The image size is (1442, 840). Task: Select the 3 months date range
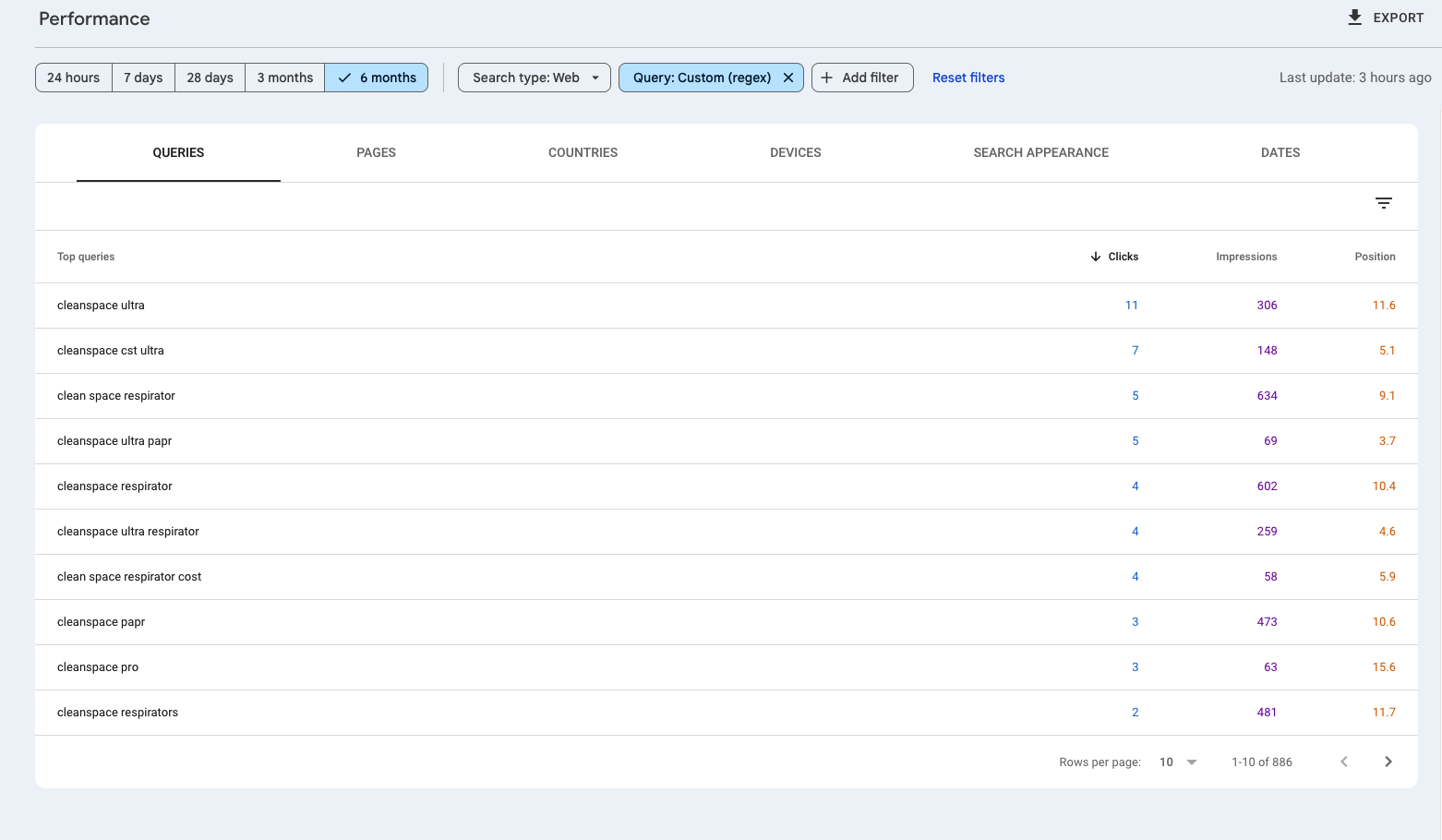click(285, 78)
